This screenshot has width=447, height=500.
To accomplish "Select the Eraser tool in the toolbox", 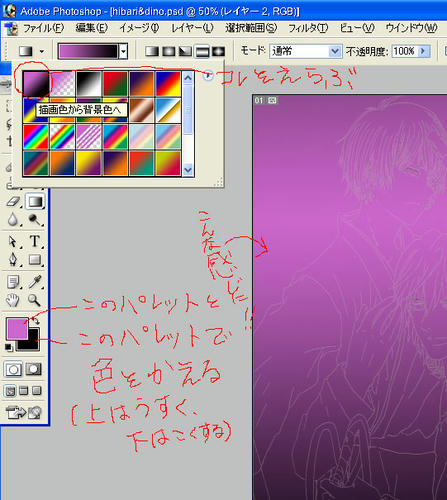I will pyautogui.click(x=13, y=202).
